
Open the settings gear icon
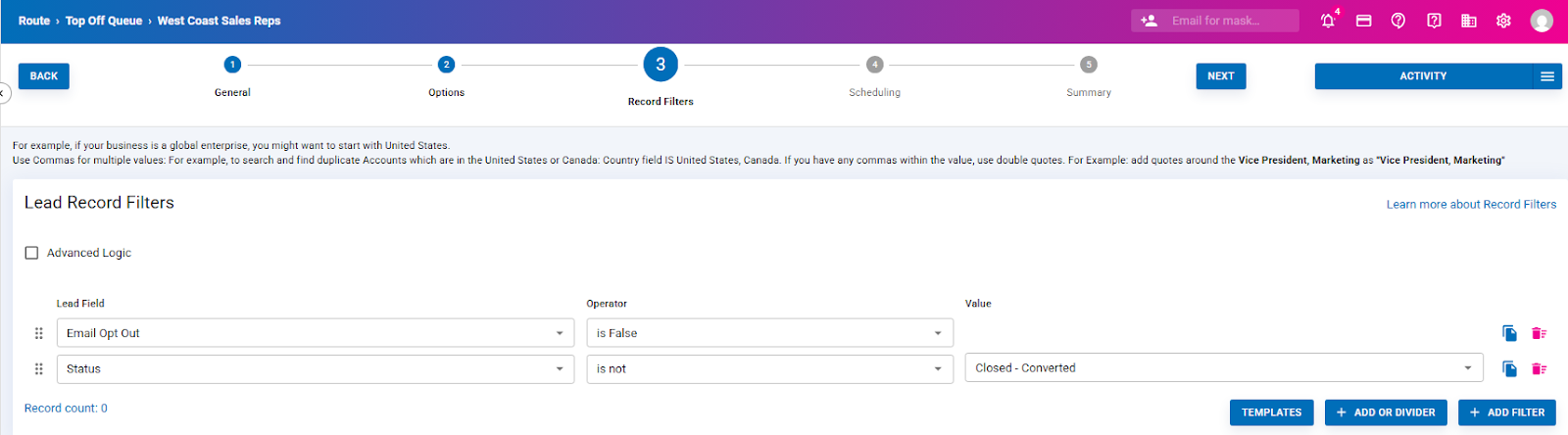[x=1503, y=21]
